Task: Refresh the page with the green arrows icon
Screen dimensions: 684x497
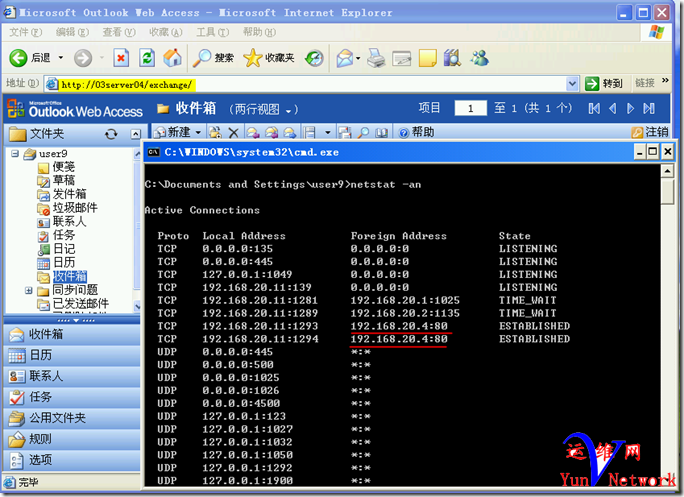Action: pos(147,58)
